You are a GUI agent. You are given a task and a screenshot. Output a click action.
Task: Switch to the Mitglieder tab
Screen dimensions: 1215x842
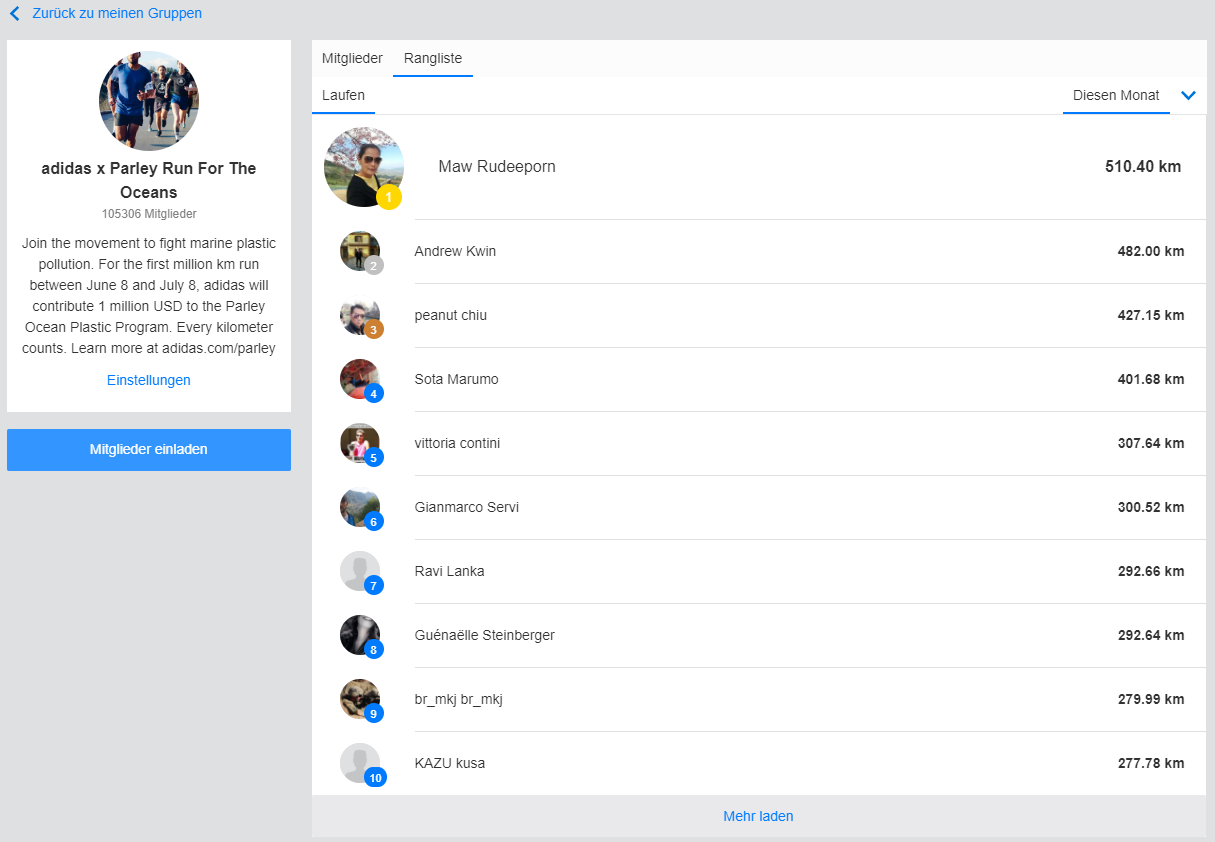tap(352, 59)
